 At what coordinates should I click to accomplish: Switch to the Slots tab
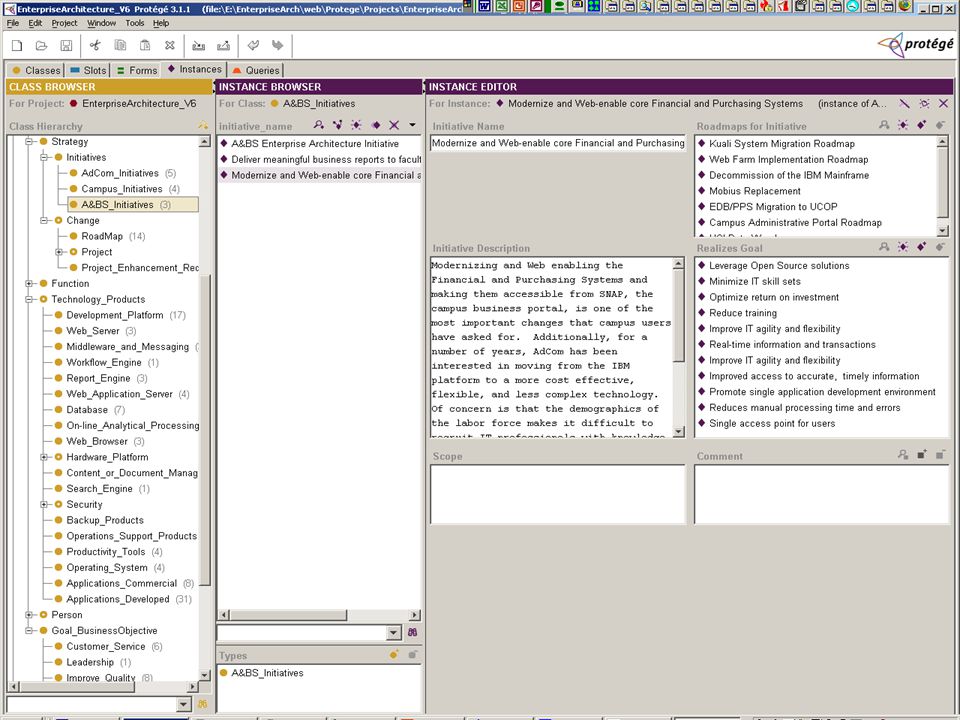(x=88, y=70)
